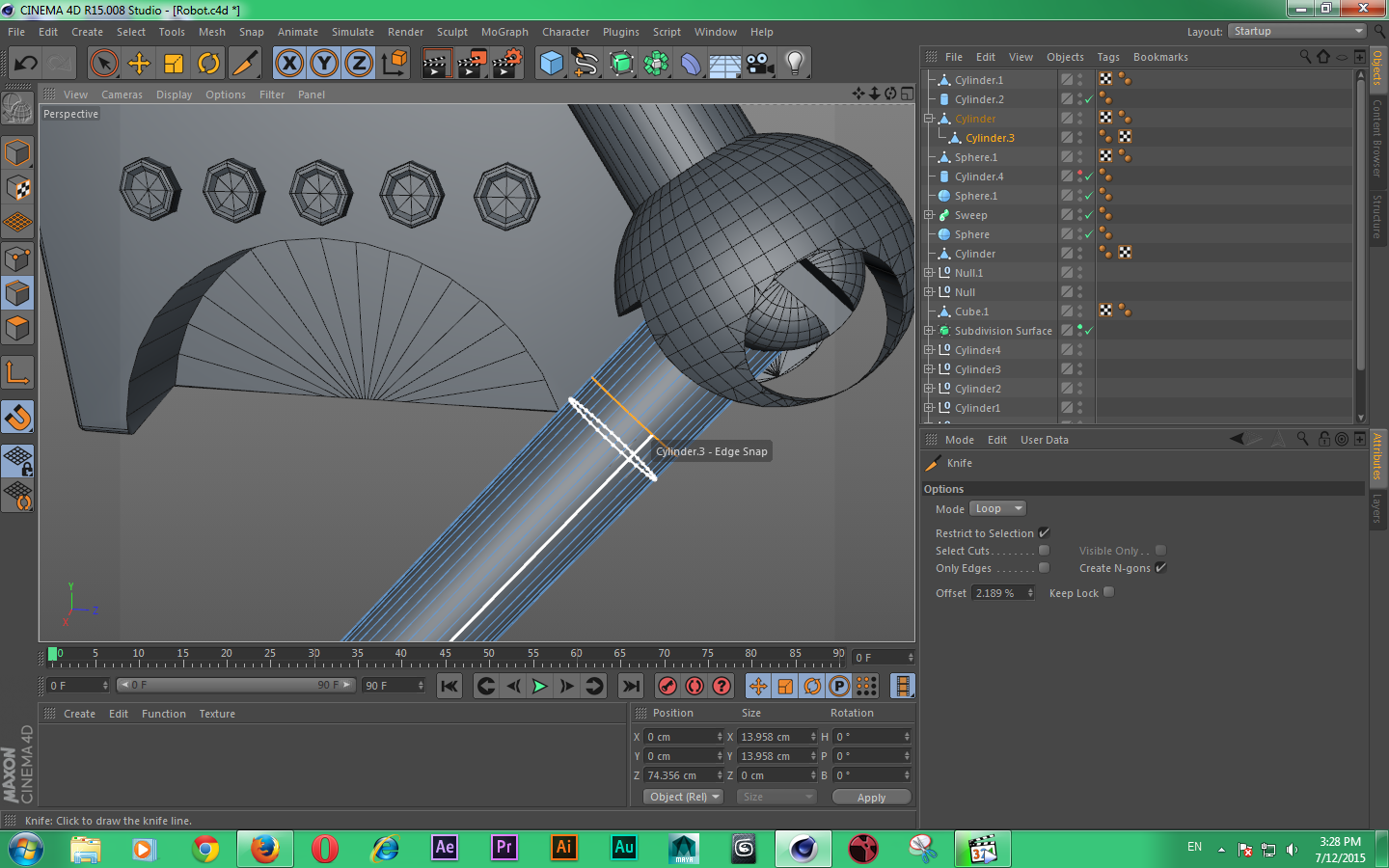
Task: Toggle Autokeying button
Action: (694, 686)
